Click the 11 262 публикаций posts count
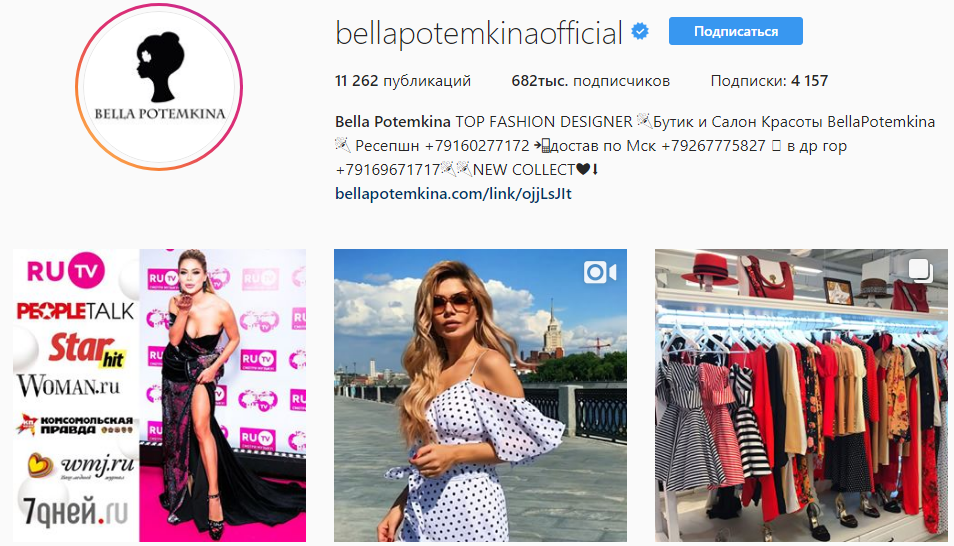The width and height of the screenshot is (954, 546). click(x=403, y=81)
